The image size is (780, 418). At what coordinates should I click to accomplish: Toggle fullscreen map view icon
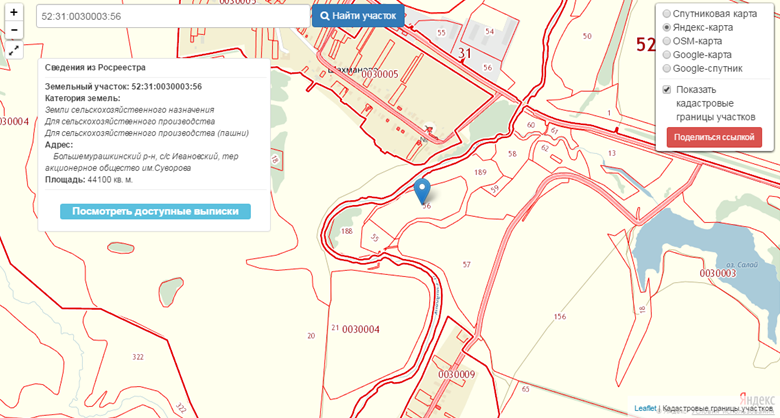click(14, 50)
